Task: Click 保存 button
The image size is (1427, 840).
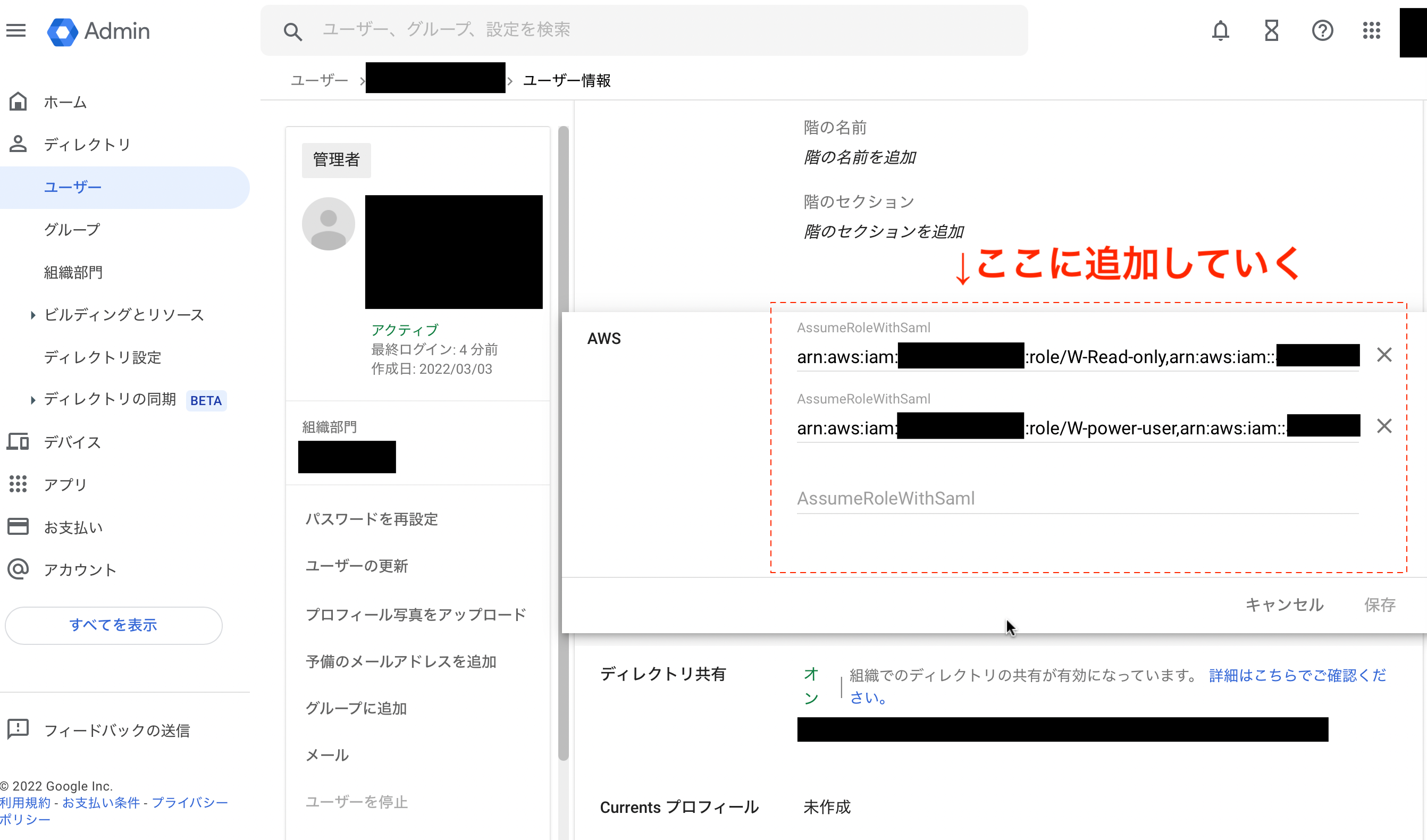Action: (x=1380, y=605)
